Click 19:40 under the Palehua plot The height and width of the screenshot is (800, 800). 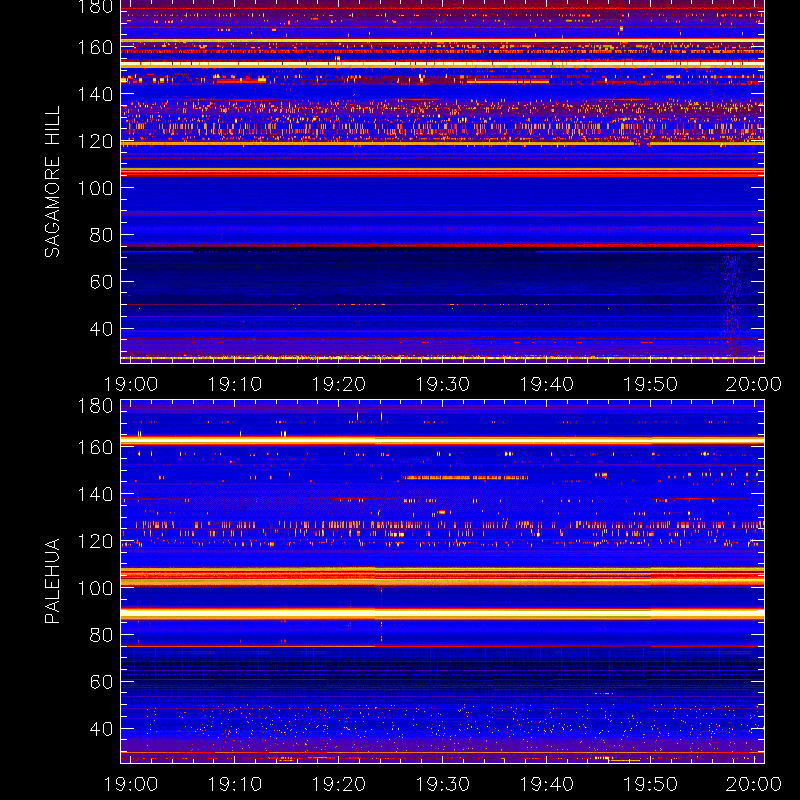click(546, 784)
